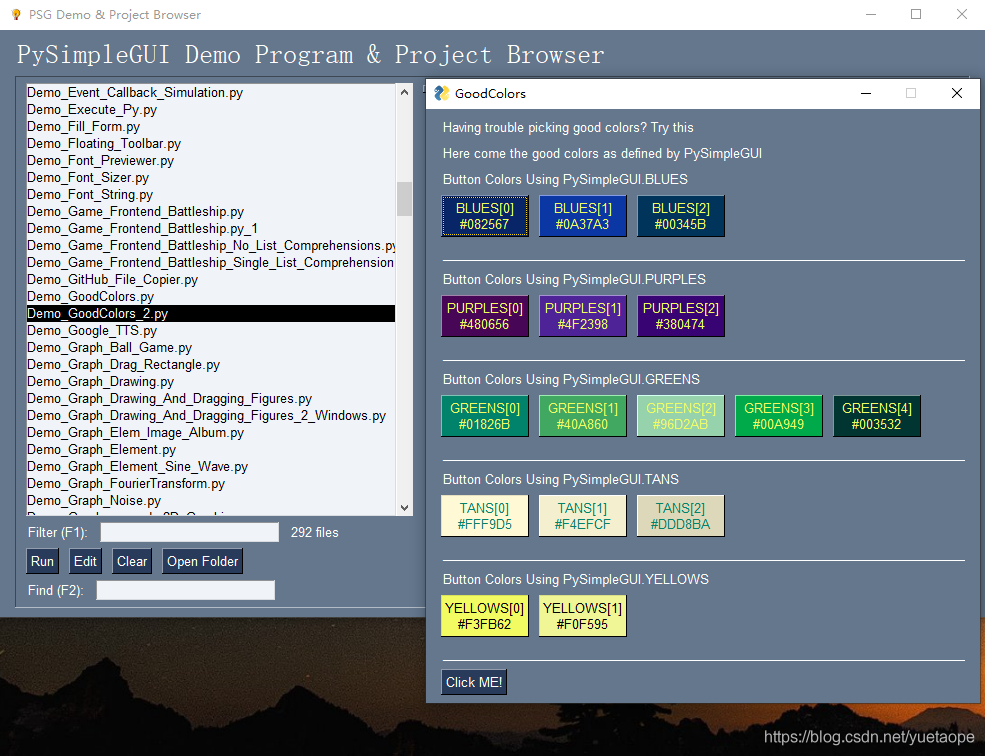985x756 pixels.
Task: Select Demo_Graph_Noise.py in the list
Action: point(210,500)
